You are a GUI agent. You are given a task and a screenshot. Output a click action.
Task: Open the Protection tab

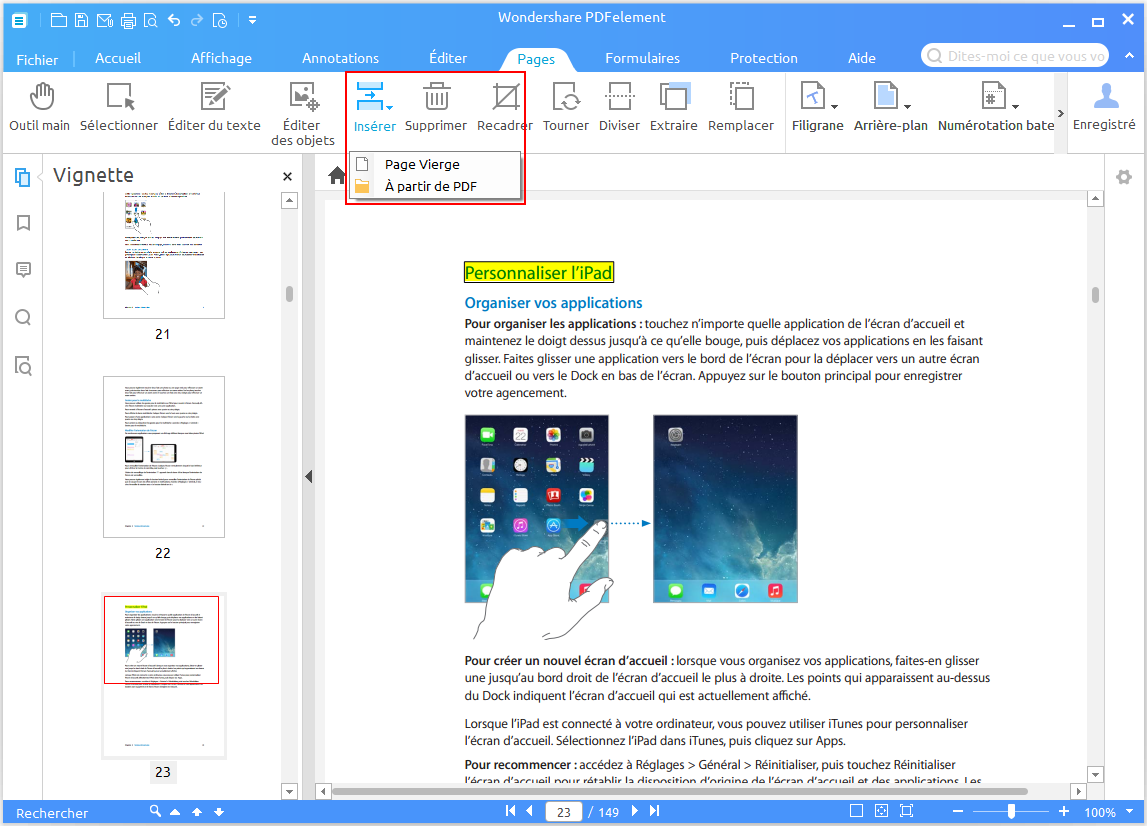(x=763, y=58)
